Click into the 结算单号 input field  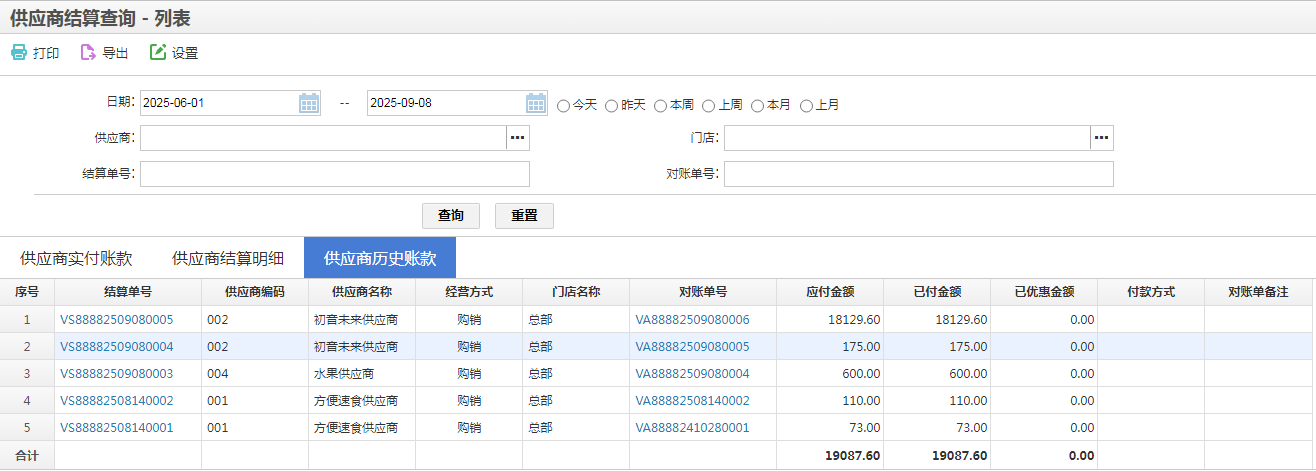point(335,174)
